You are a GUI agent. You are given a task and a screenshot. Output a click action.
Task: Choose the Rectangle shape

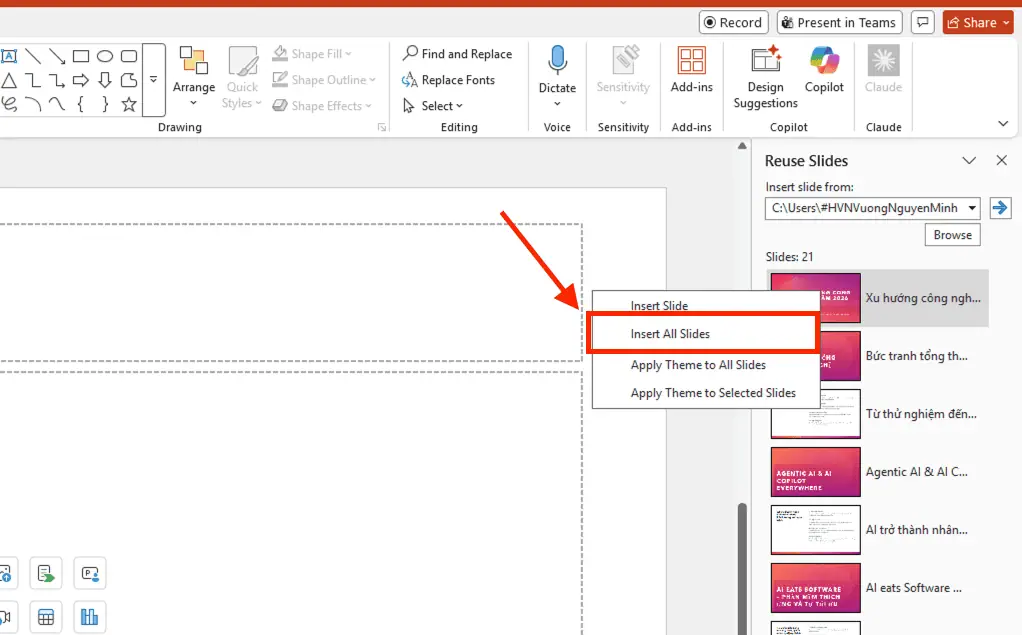pos(81,56)
